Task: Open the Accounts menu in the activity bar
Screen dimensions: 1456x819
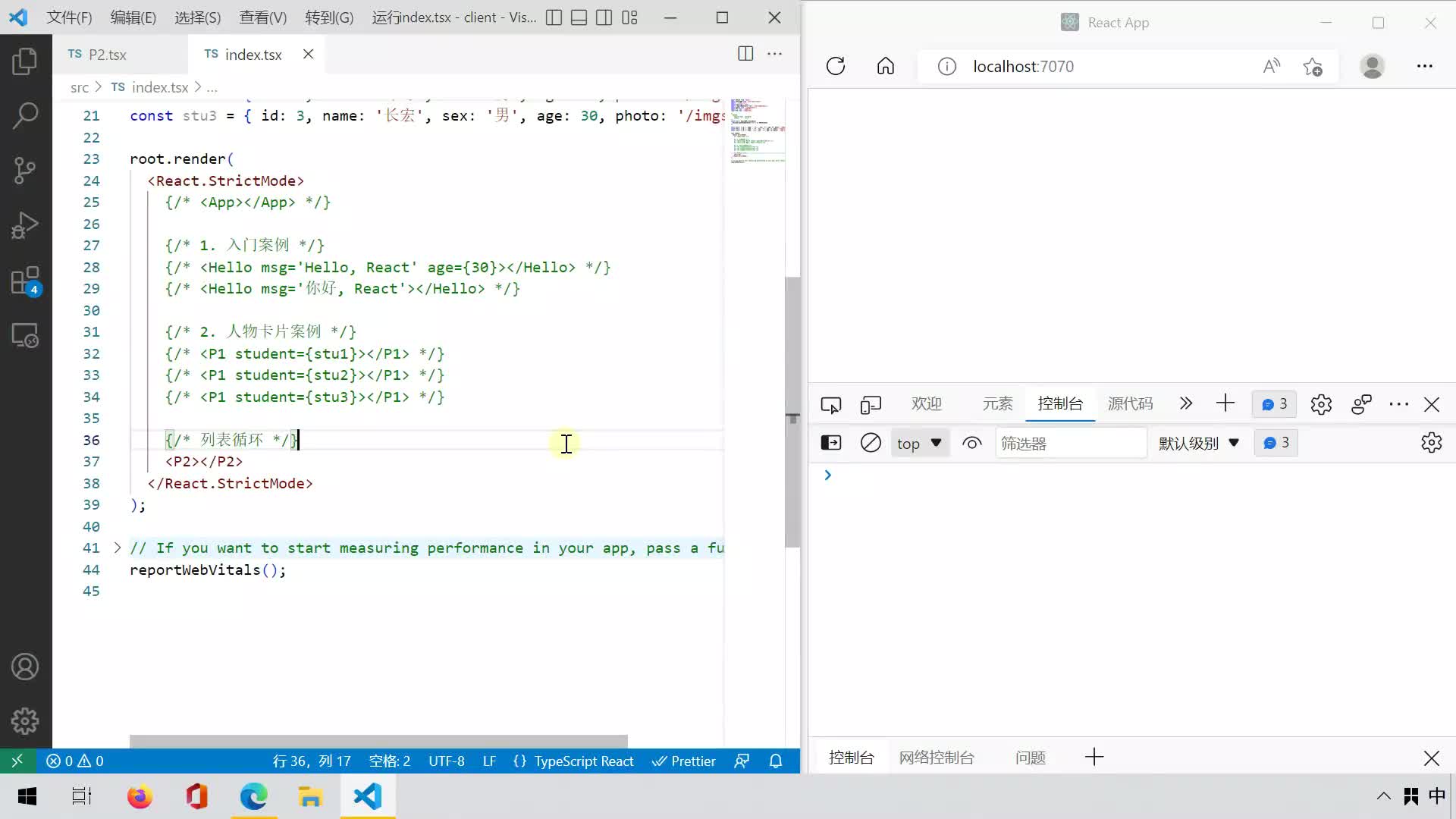Action: pyautogui.click(x=25, y=667)
